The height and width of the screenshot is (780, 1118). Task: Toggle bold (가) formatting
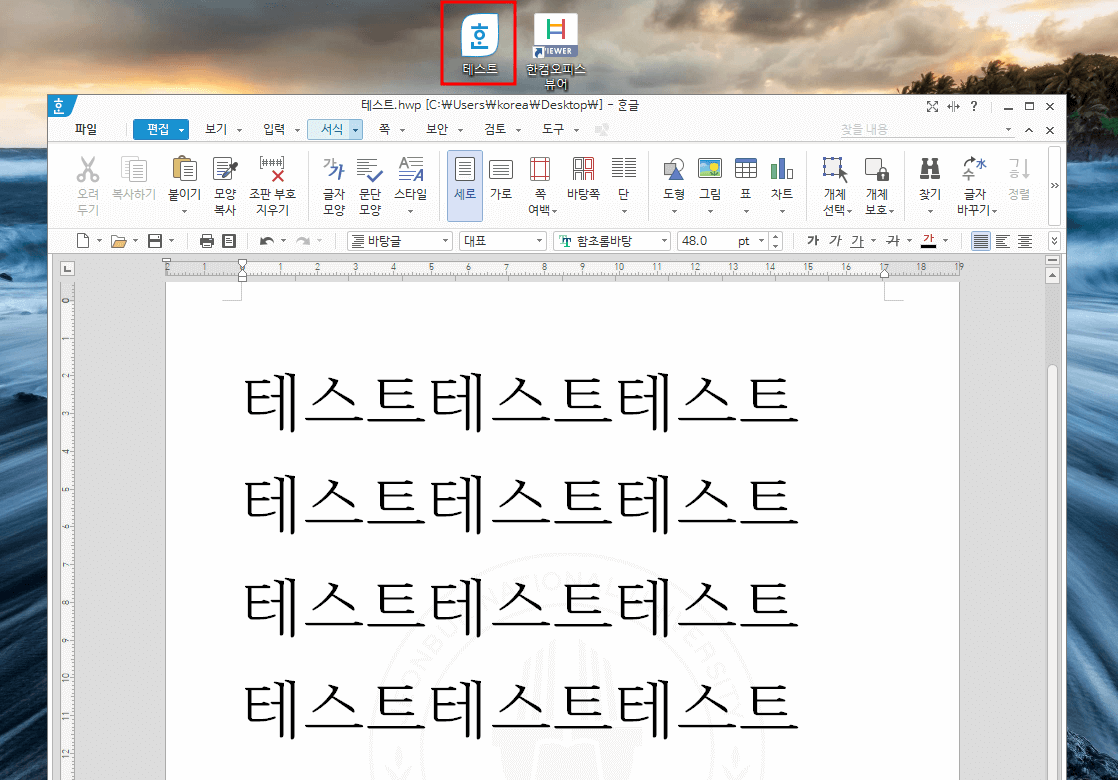[x=813, y=241]
